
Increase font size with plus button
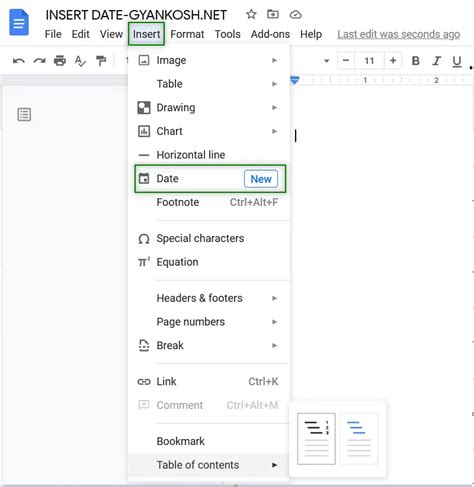click(393, 61)
